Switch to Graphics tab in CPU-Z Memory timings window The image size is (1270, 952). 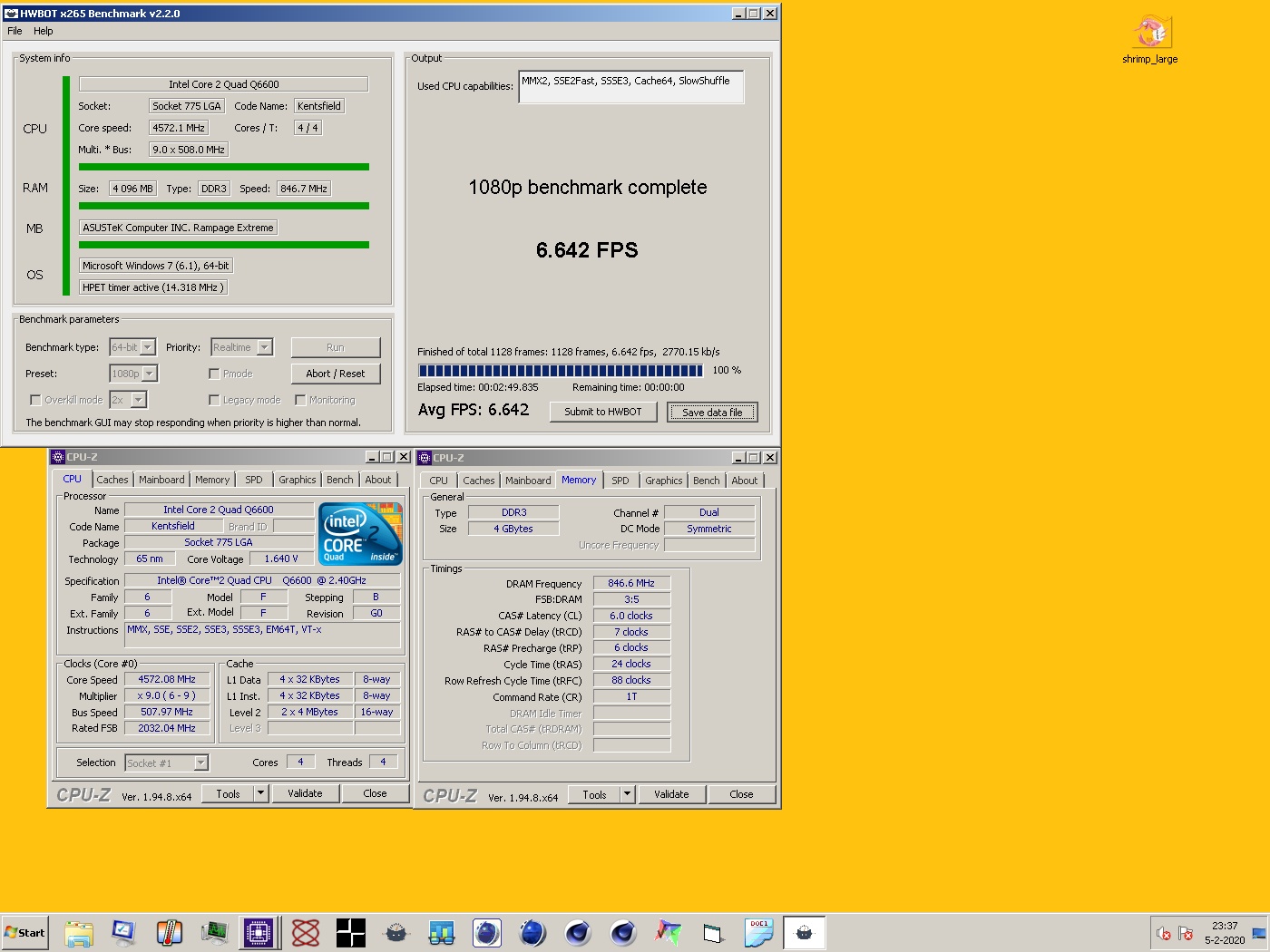[x=664, y=481]
